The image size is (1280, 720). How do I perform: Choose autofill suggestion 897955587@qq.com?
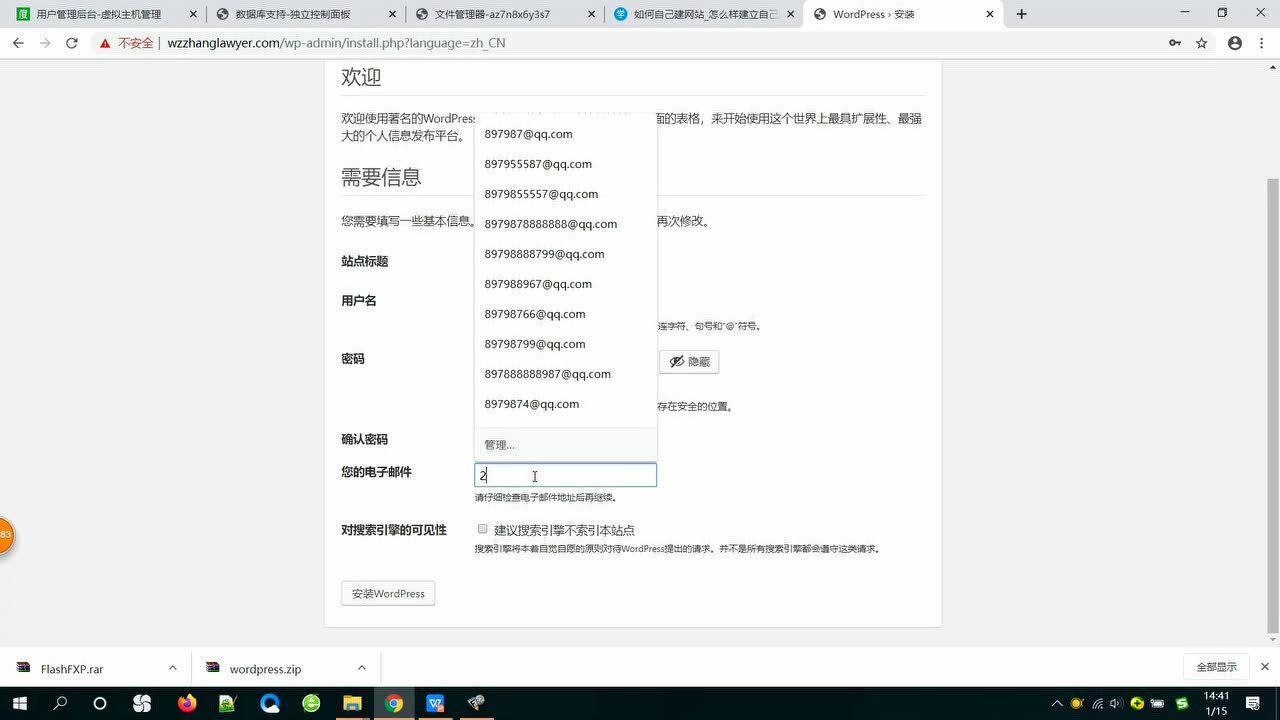click(565, 164)
